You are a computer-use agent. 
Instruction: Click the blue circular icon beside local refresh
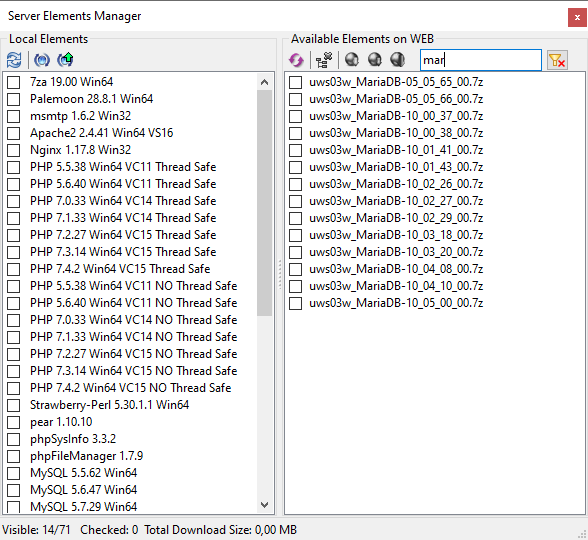[x=42, y=60]
